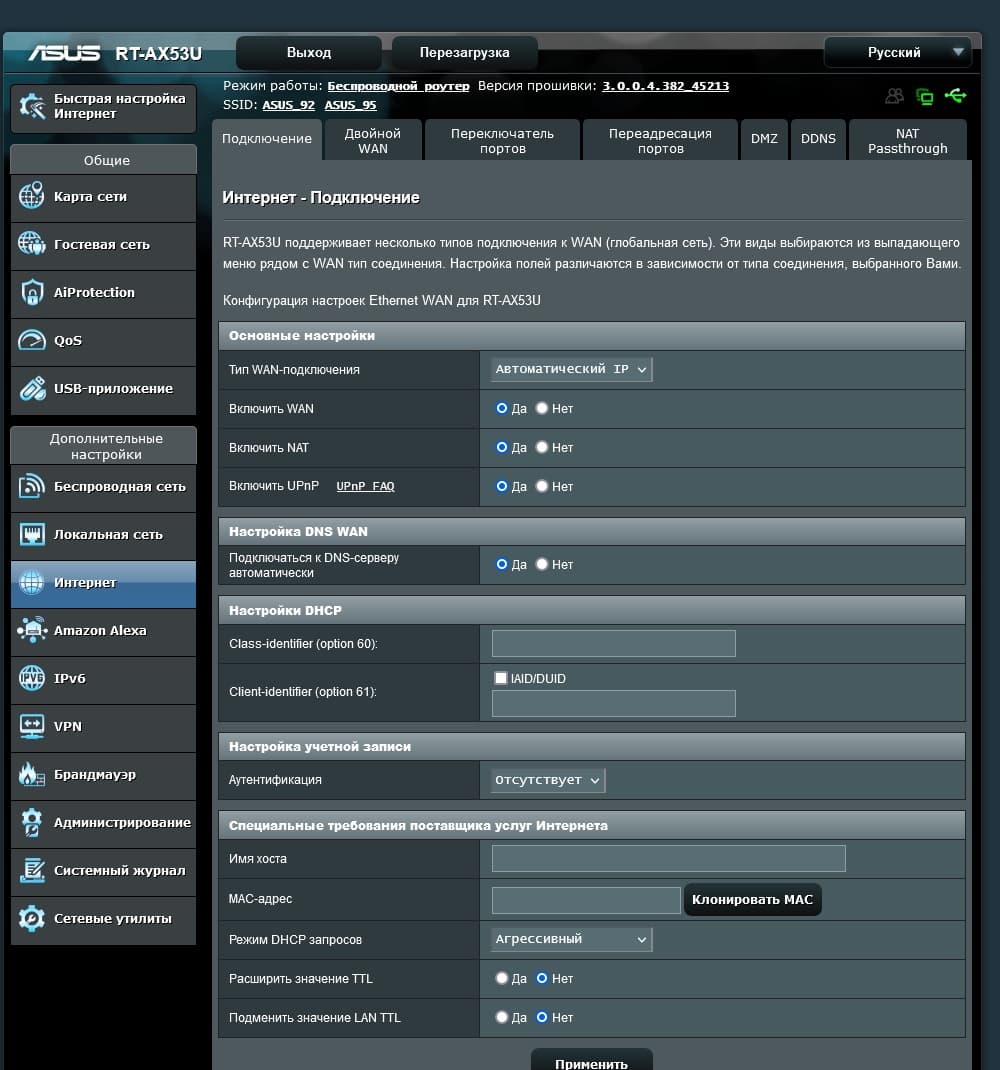Open QoS speedometer icon

[x=31, y=340]
